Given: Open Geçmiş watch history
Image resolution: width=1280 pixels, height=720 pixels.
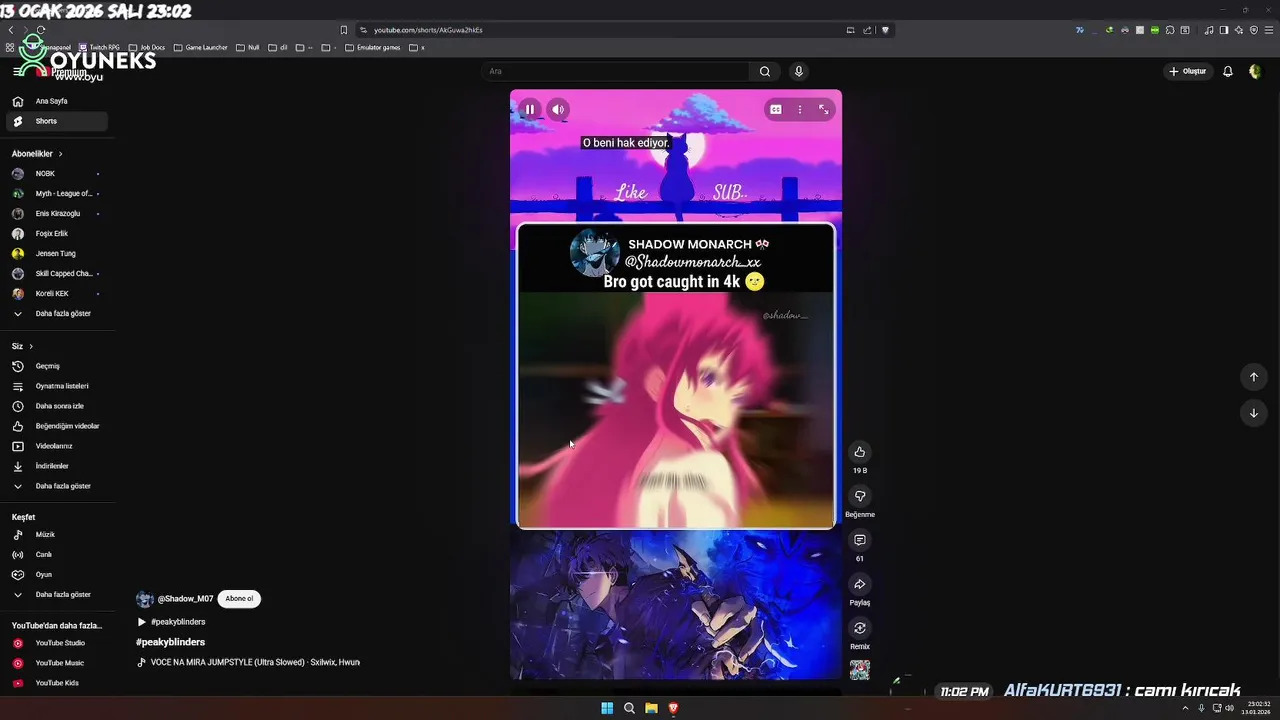Looking at the screenshot, I should 57,366.
